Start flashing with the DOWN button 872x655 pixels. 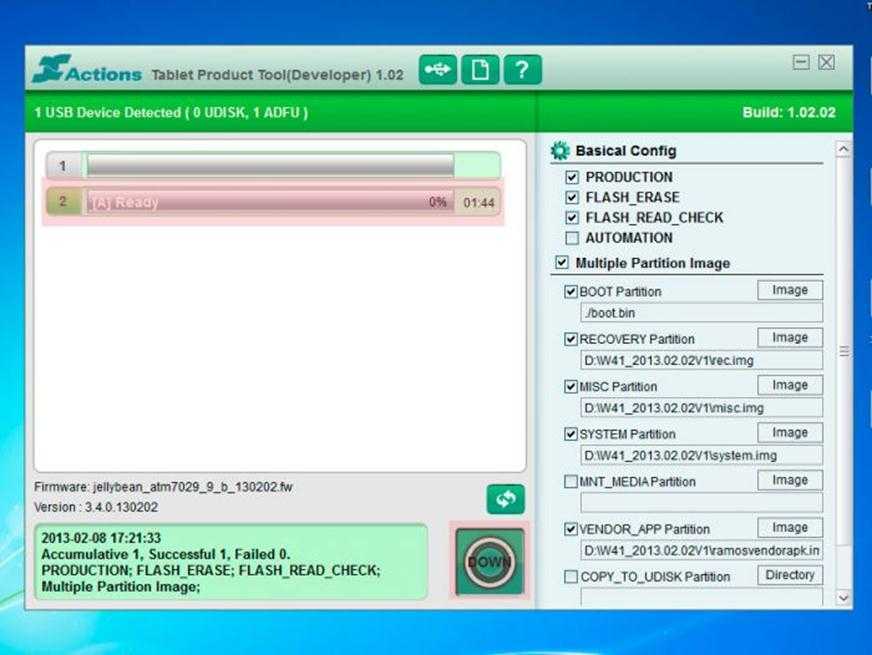489,562
